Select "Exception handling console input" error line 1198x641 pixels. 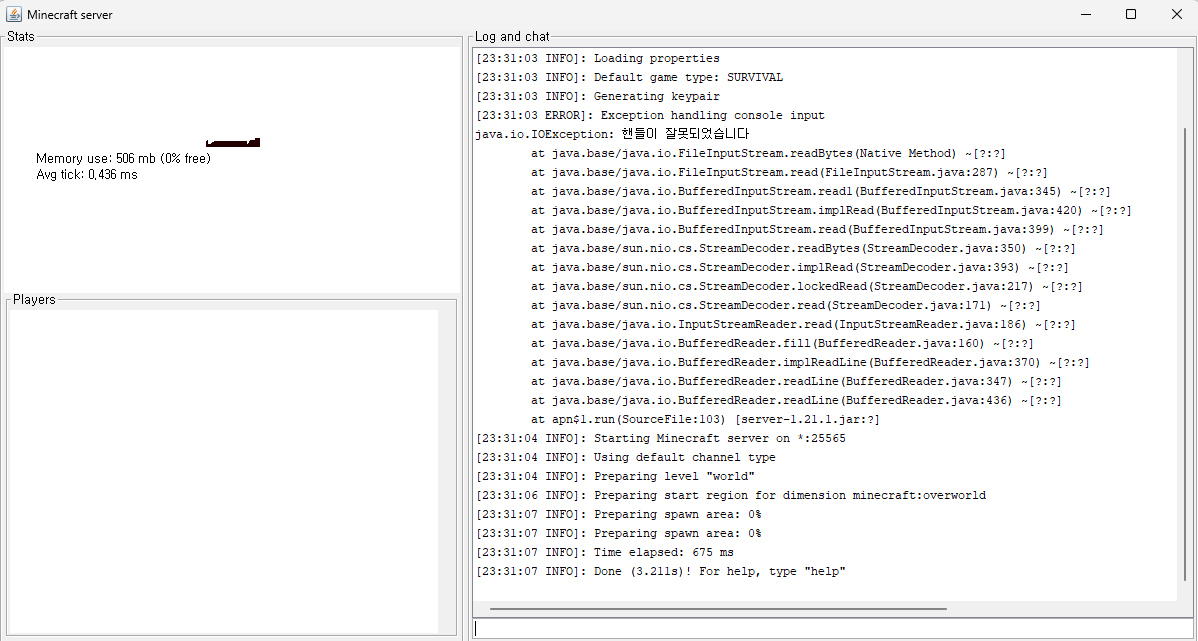click(x=650, y=115)
